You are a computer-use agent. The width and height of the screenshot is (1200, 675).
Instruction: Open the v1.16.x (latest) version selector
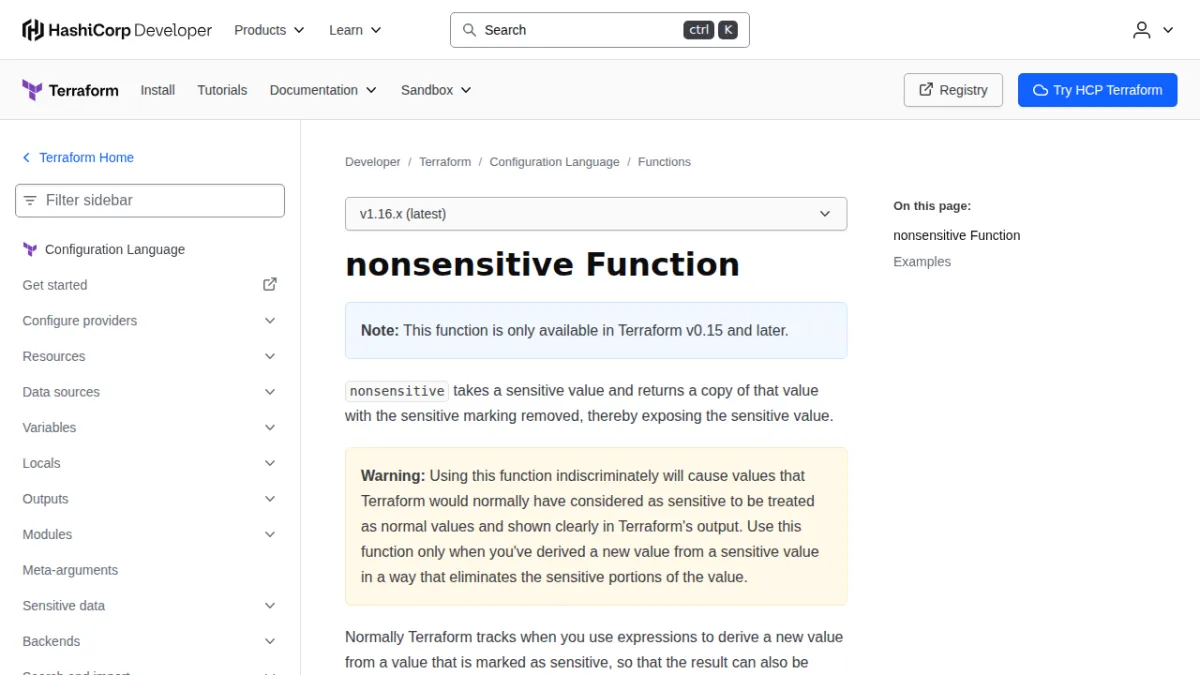click(x=596, y=214)
